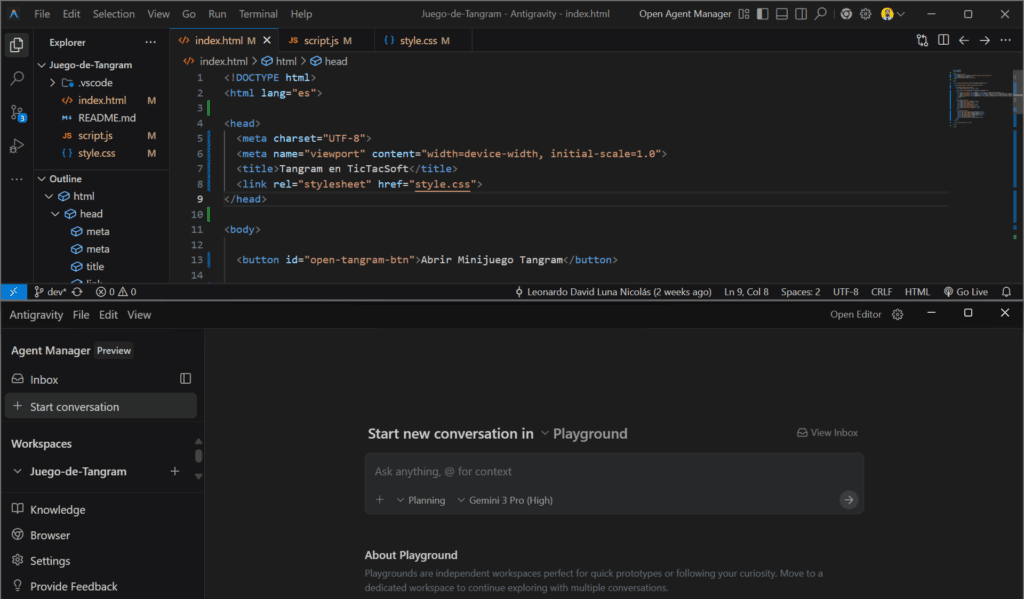Open the Terminal menu
Viewport: 1024px width, 599px height.
coord(258,14)
